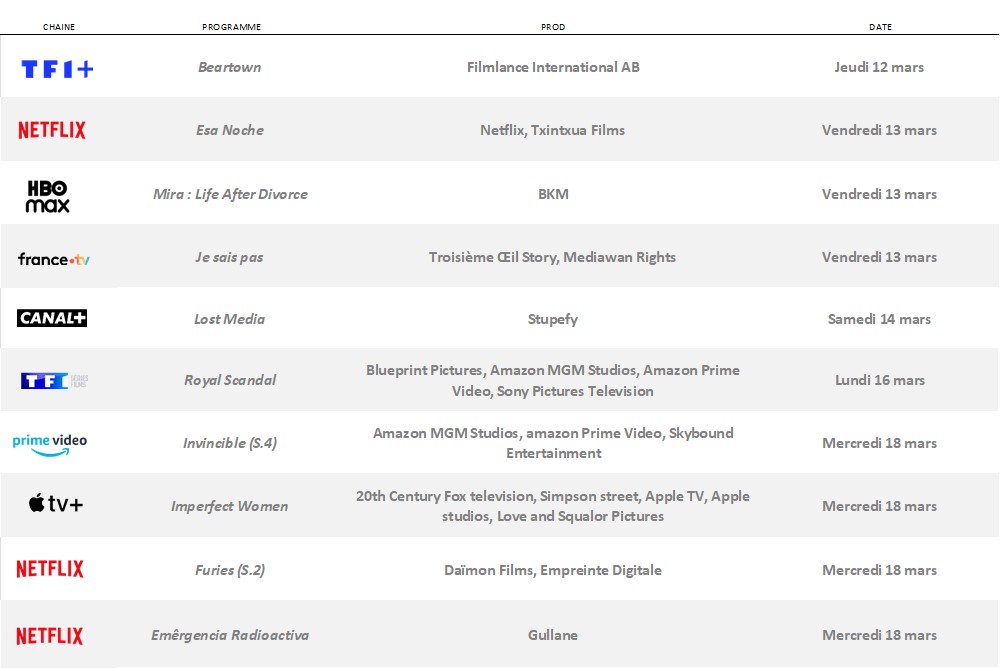Click the CHAINE column header

[59, 27]
